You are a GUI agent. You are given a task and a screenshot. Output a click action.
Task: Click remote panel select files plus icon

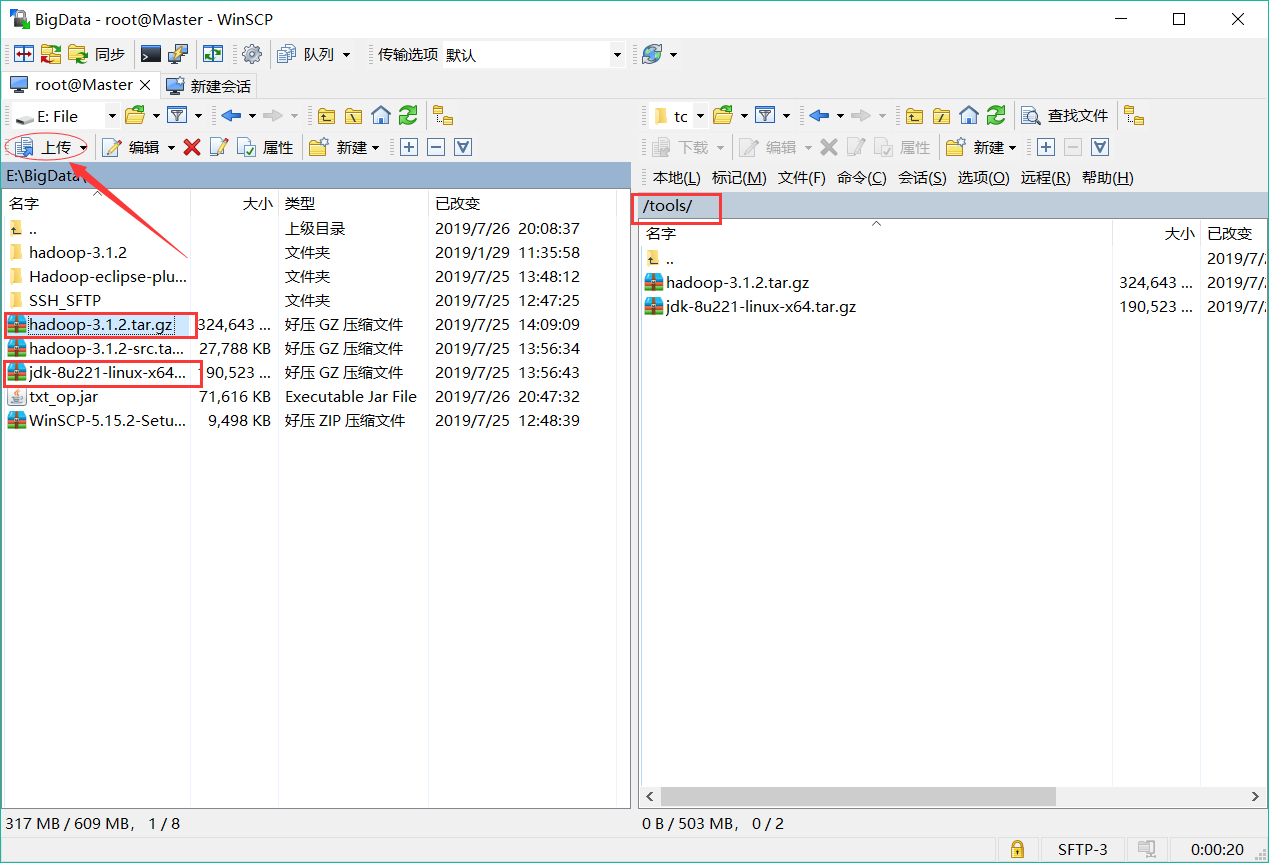click(x=1045, y=147)
